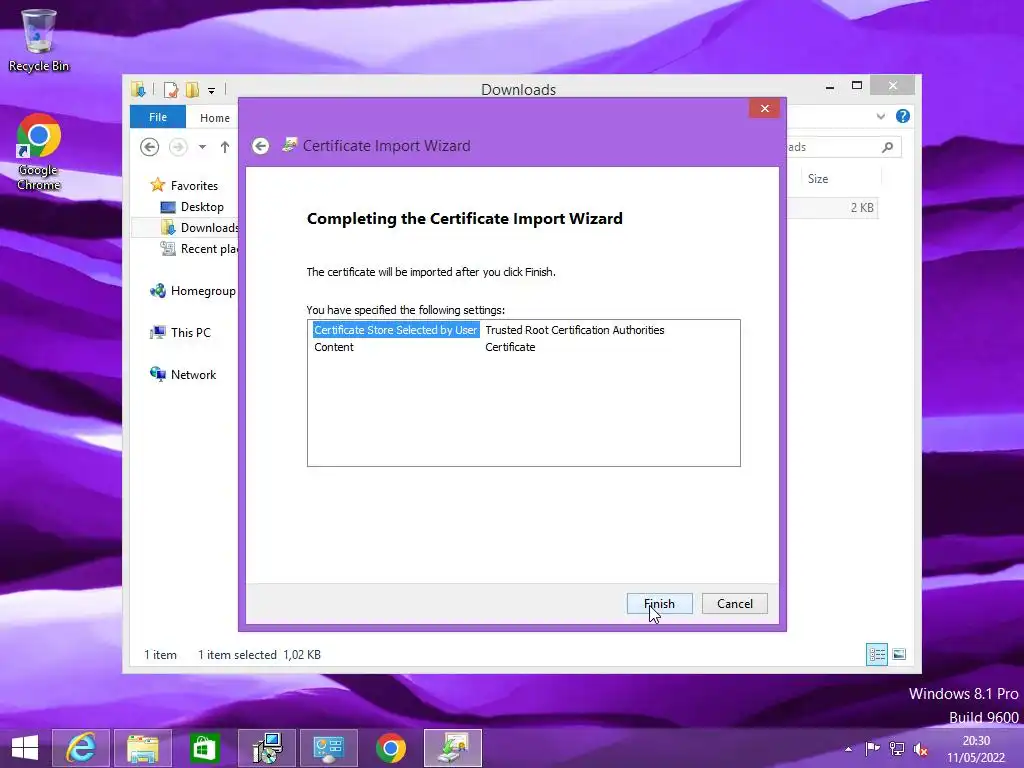
Task: Open the File tab in the Downloads window
Action: [x=157, y=117]
